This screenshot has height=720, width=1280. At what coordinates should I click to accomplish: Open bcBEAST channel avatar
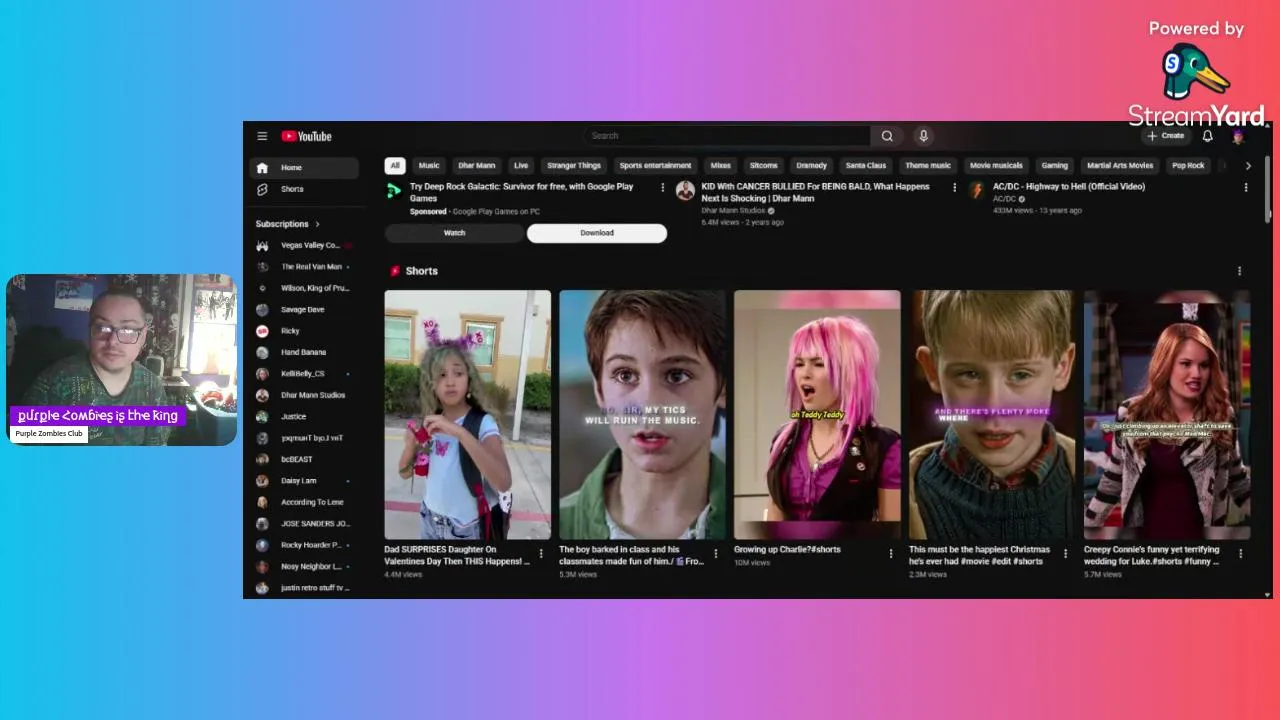pos(262,460)
